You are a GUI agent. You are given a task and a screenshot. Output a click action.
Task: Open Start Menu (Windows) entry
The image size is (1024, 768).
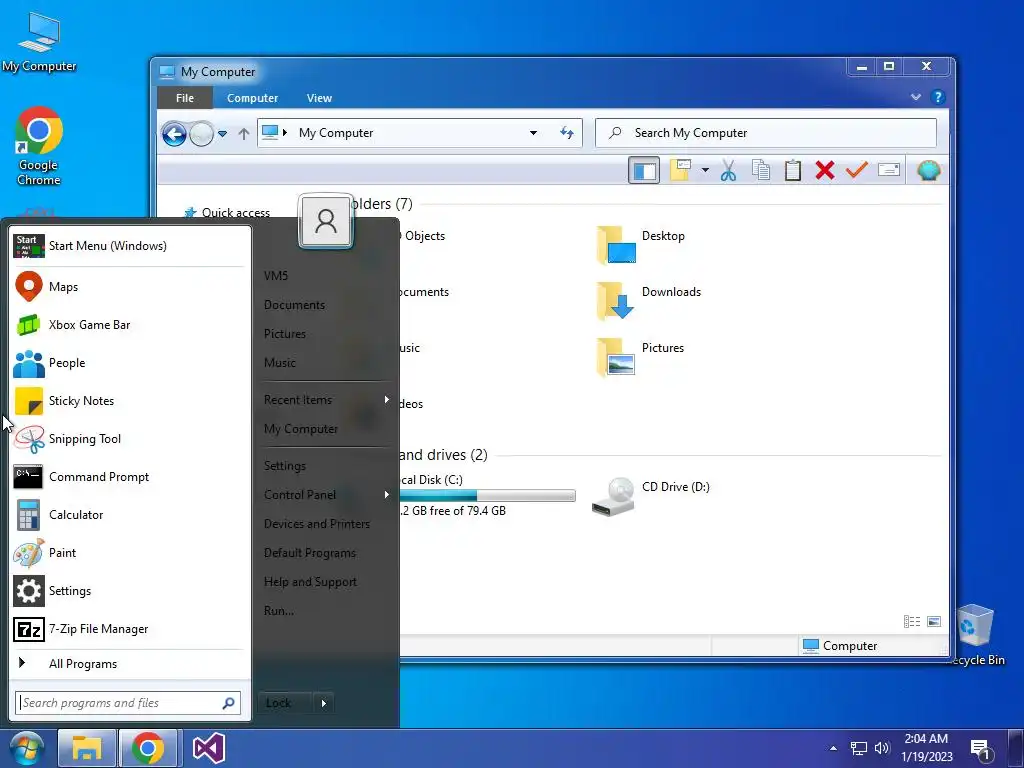(x=129, y=246)
